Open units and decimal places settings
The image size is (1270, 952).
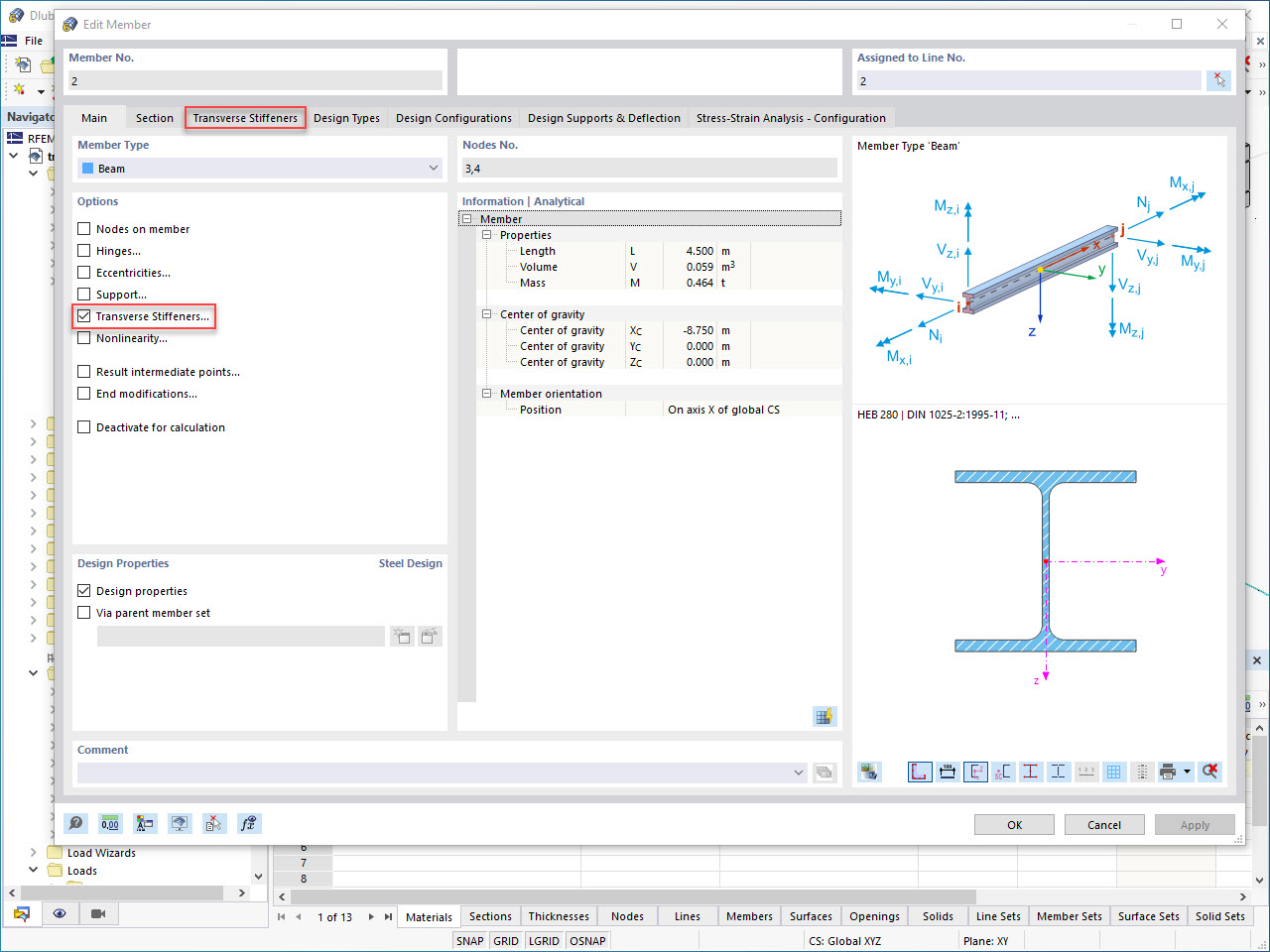(x=109, y=823)
